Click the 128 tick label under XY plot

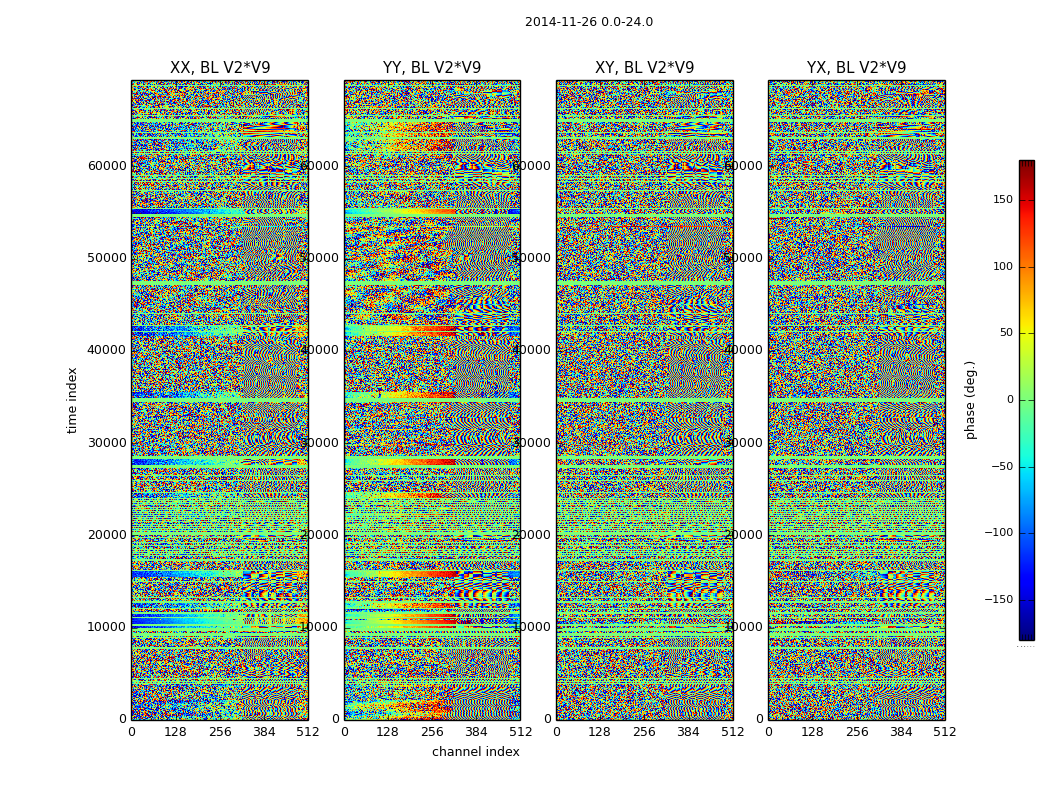click(599, 732)
